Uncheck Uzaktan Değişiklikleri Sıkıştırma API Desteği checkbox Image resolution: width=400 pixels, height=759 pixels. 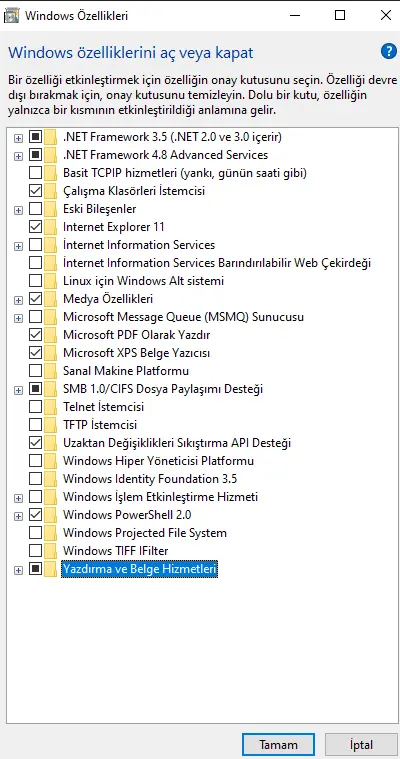pos(35,442)
